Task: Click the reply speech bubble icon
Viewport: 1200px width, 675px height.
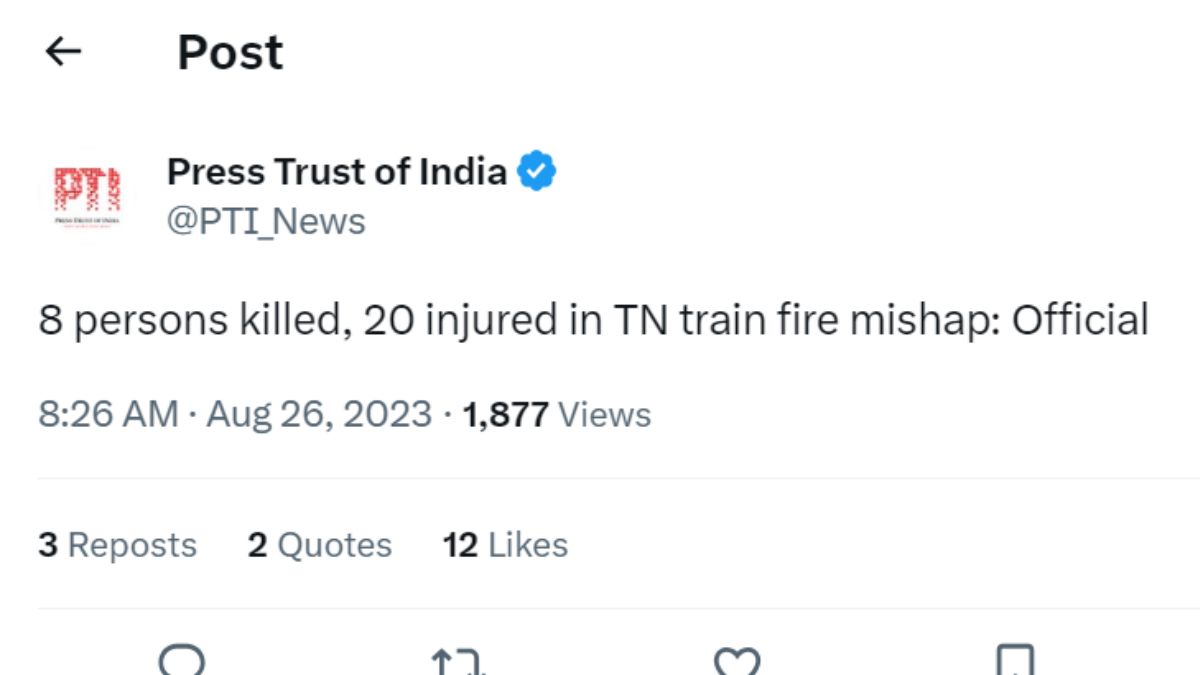Action: point(182,661)
